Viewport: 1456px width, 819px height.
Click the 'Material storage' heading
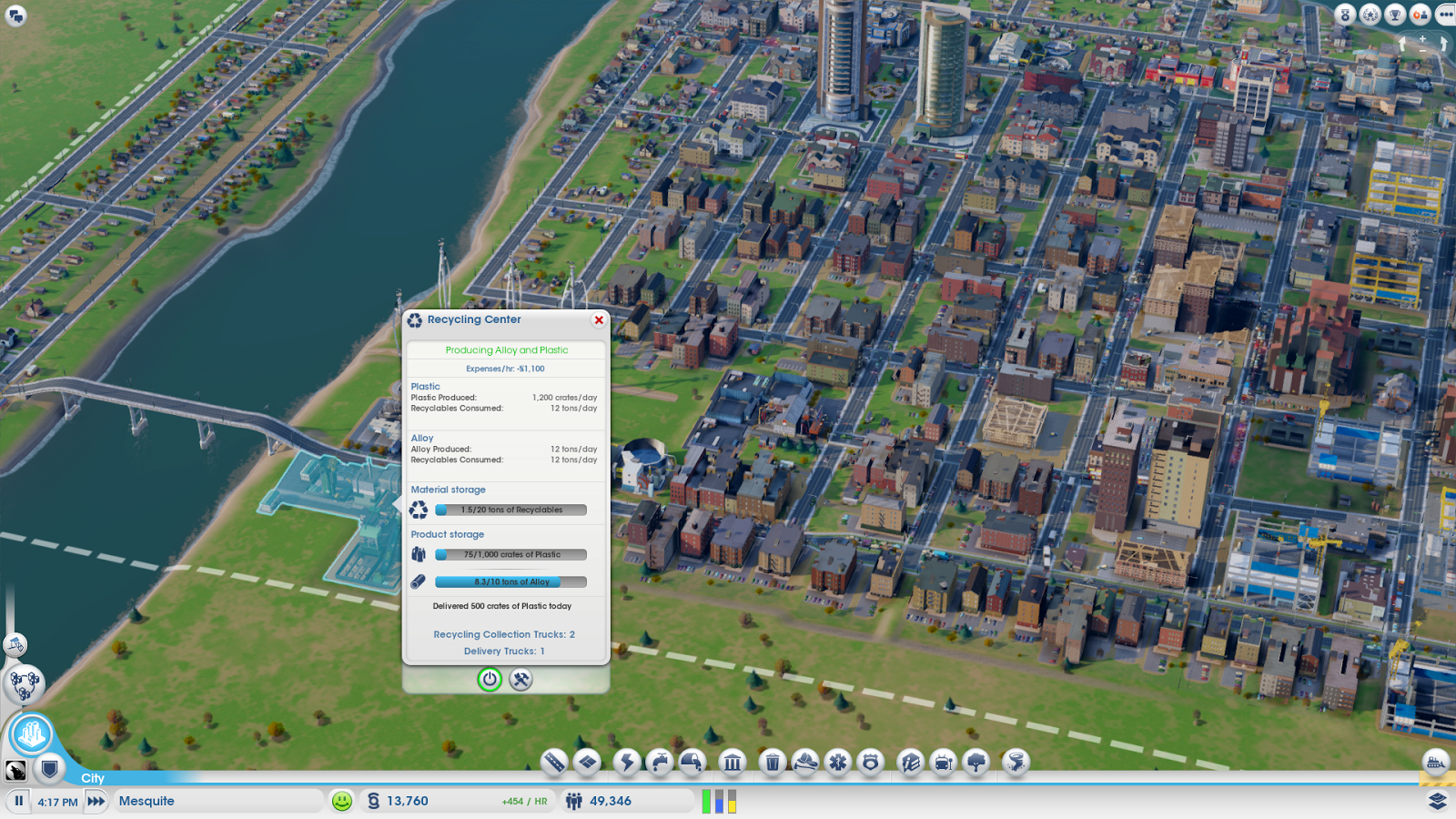click(x=448, y=490)
